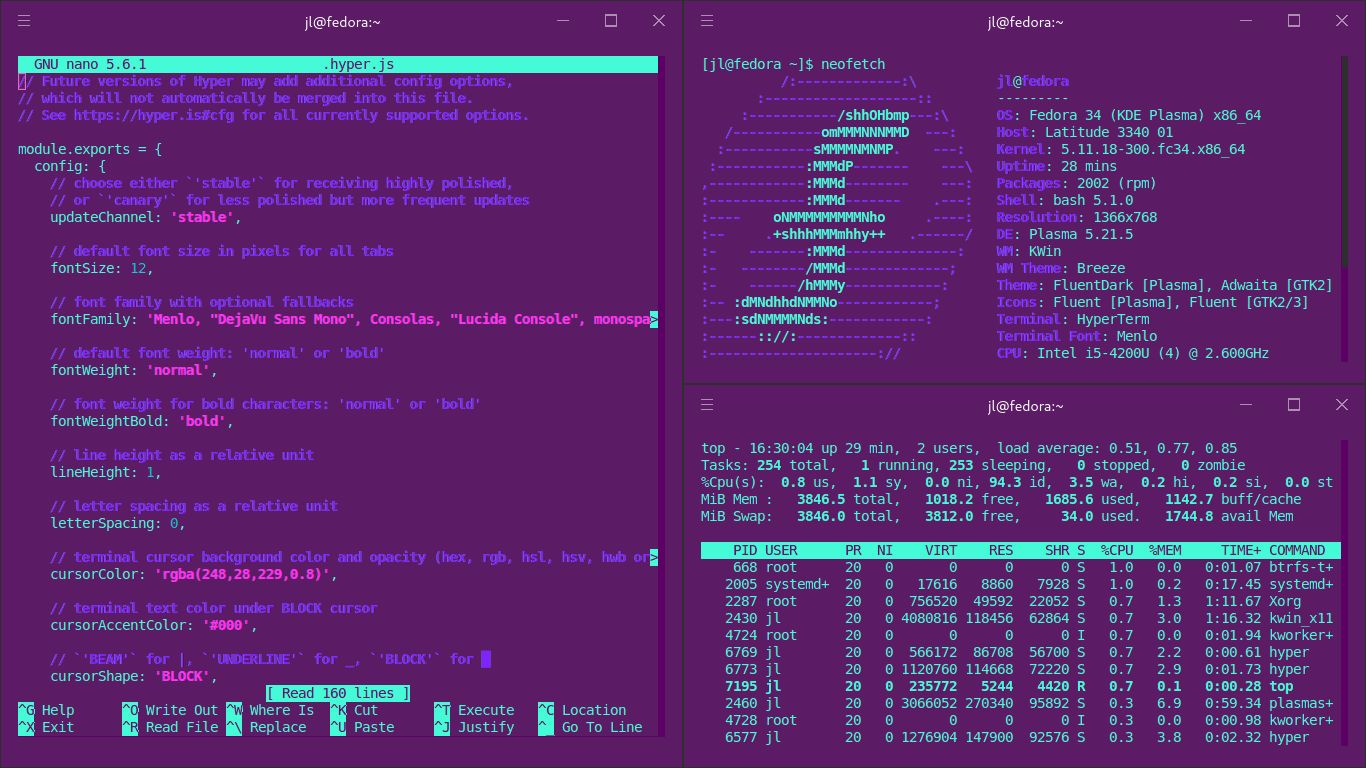This screenshot has width=1366, height=768.
Task: Click Read File in nano's shortcut bar
Action: pos(175,727)
